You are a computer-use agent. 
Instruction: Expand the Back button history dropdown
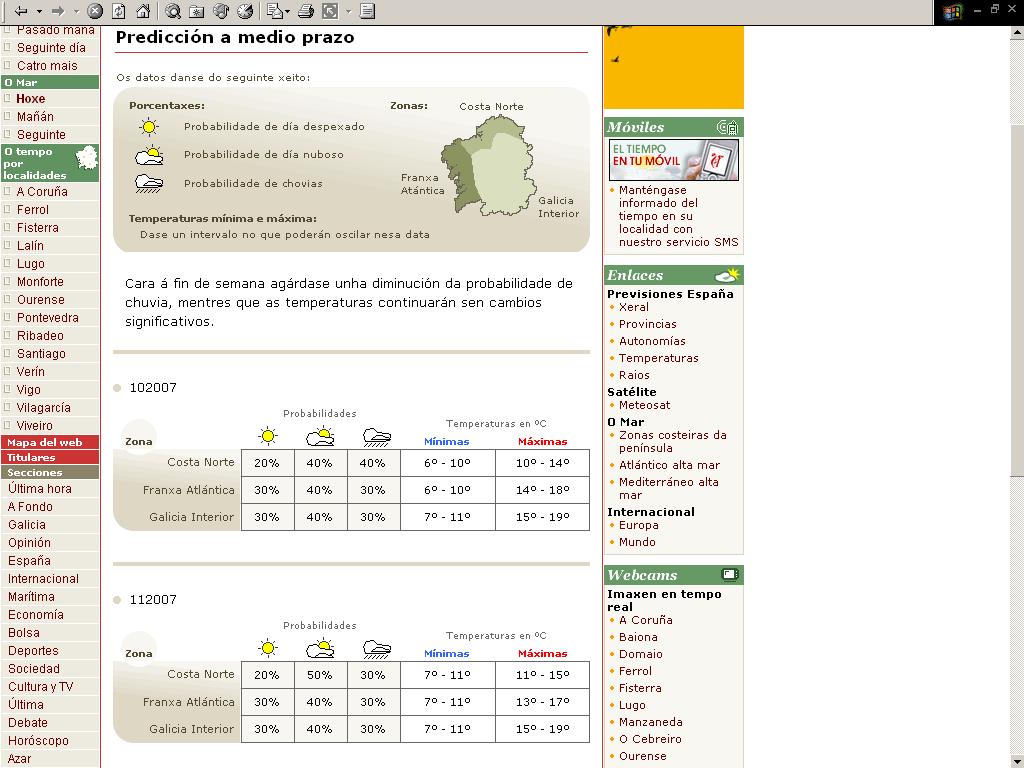pos(38,11)
